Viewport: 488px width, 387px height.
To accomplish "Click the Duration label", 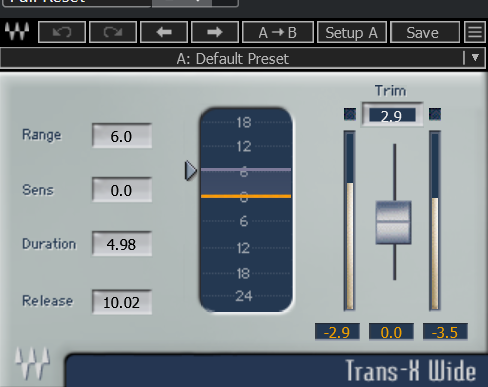I will 49,244.
